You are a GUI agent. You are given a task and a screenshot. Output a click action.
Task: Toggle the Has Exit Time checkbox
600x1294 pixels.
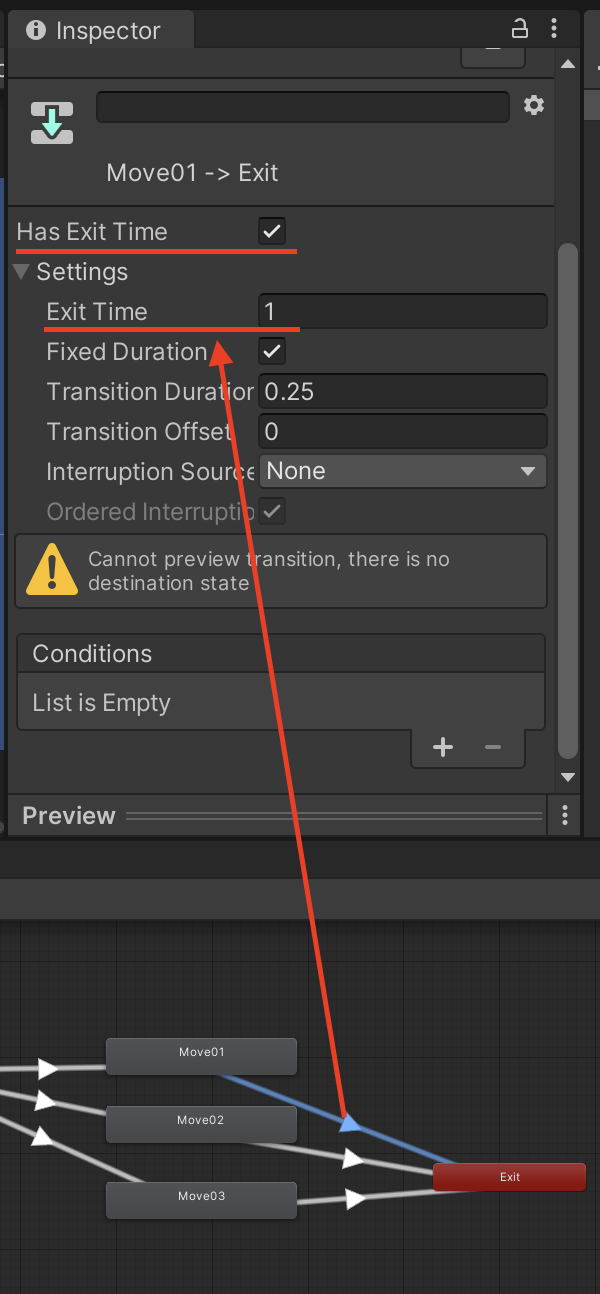point(272,232)
